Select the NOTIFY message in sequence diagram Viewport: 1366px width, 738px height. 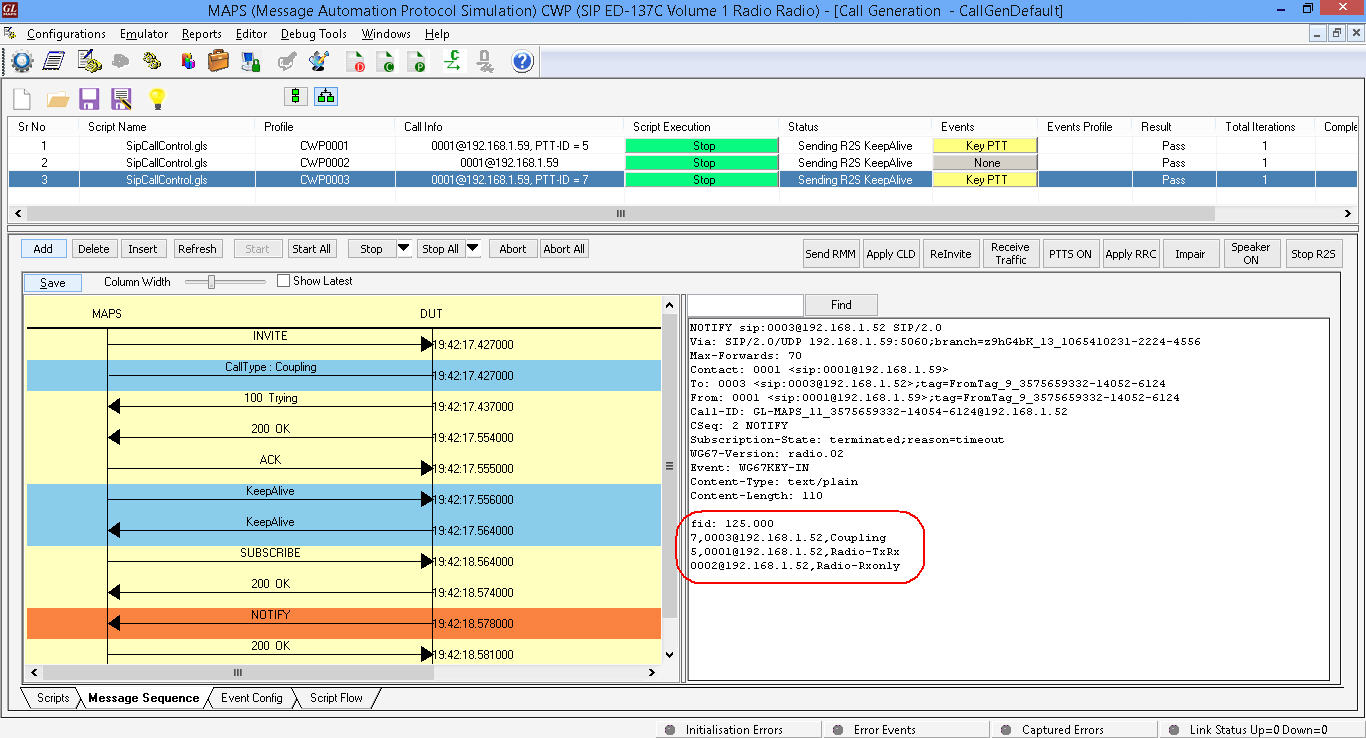click(x=342, y=623)
